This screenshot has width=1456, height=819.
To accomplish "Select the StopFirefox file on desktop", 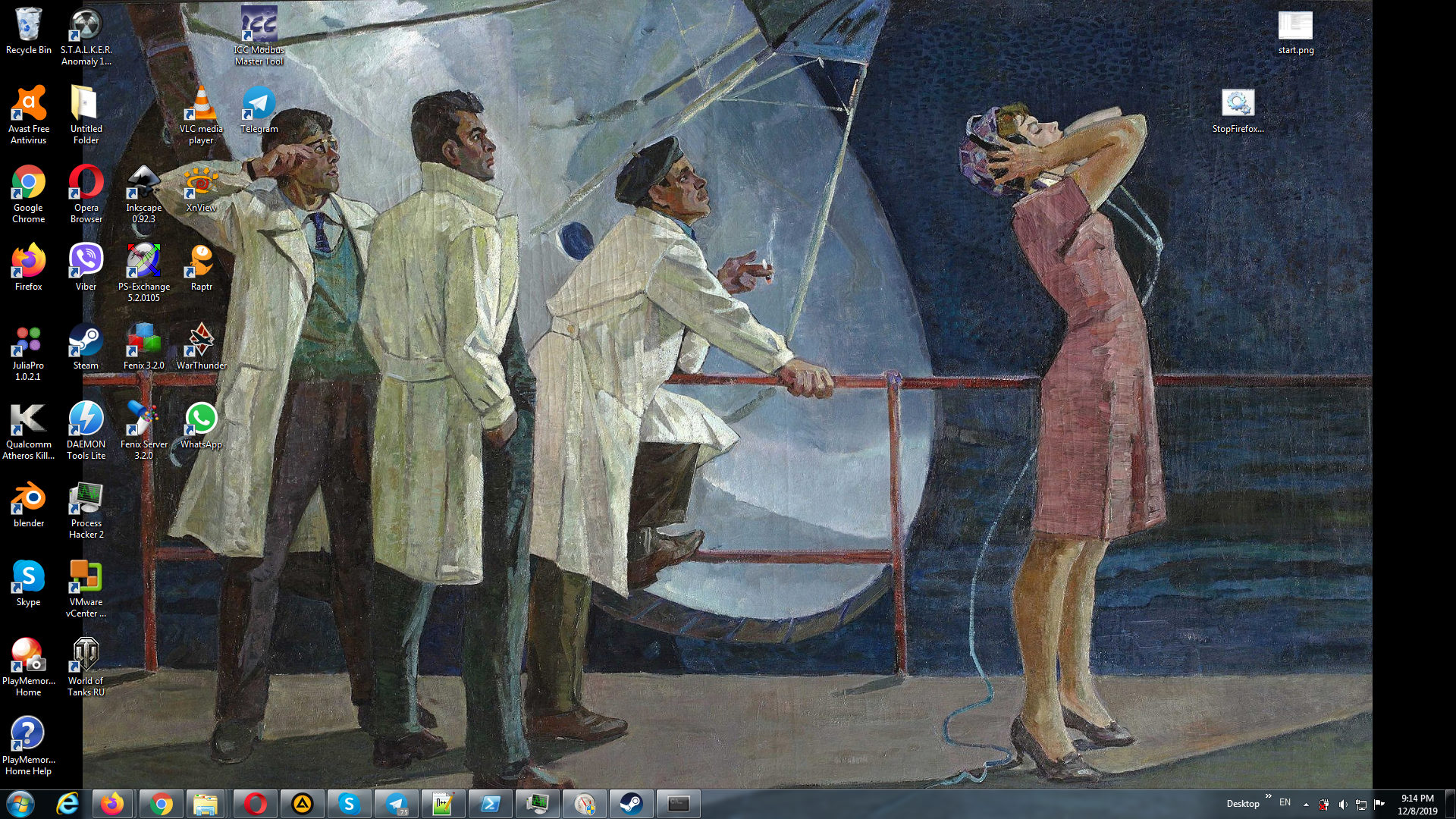I will tap(1238, 111).
